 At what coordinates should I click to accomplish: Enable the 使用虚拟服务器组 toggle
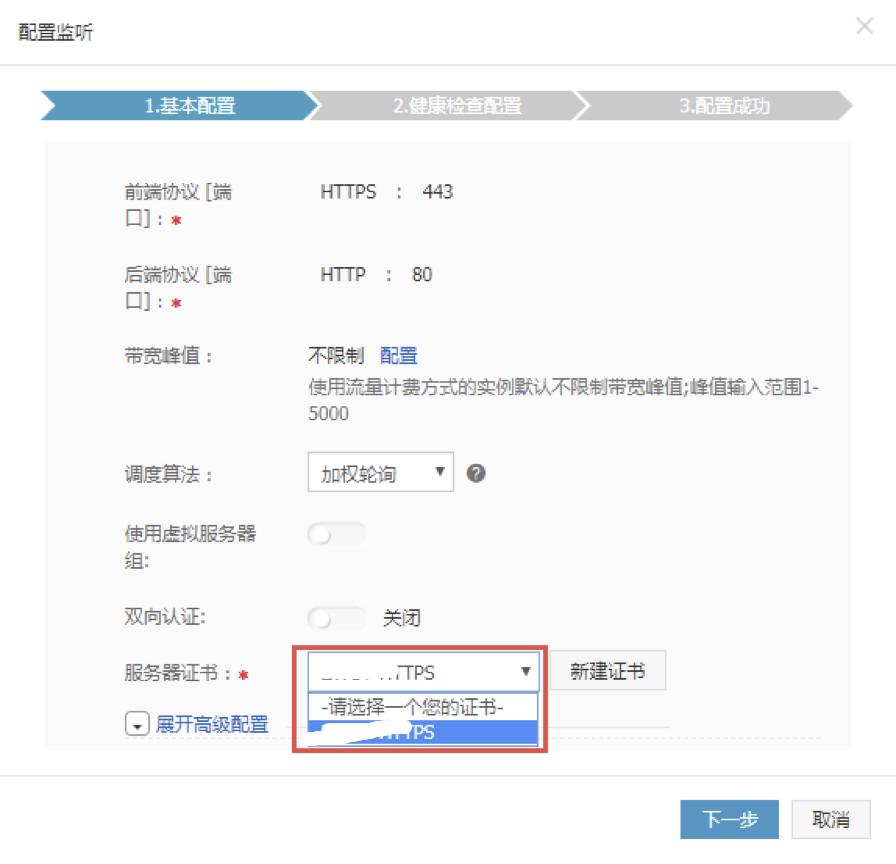[338, 536]
